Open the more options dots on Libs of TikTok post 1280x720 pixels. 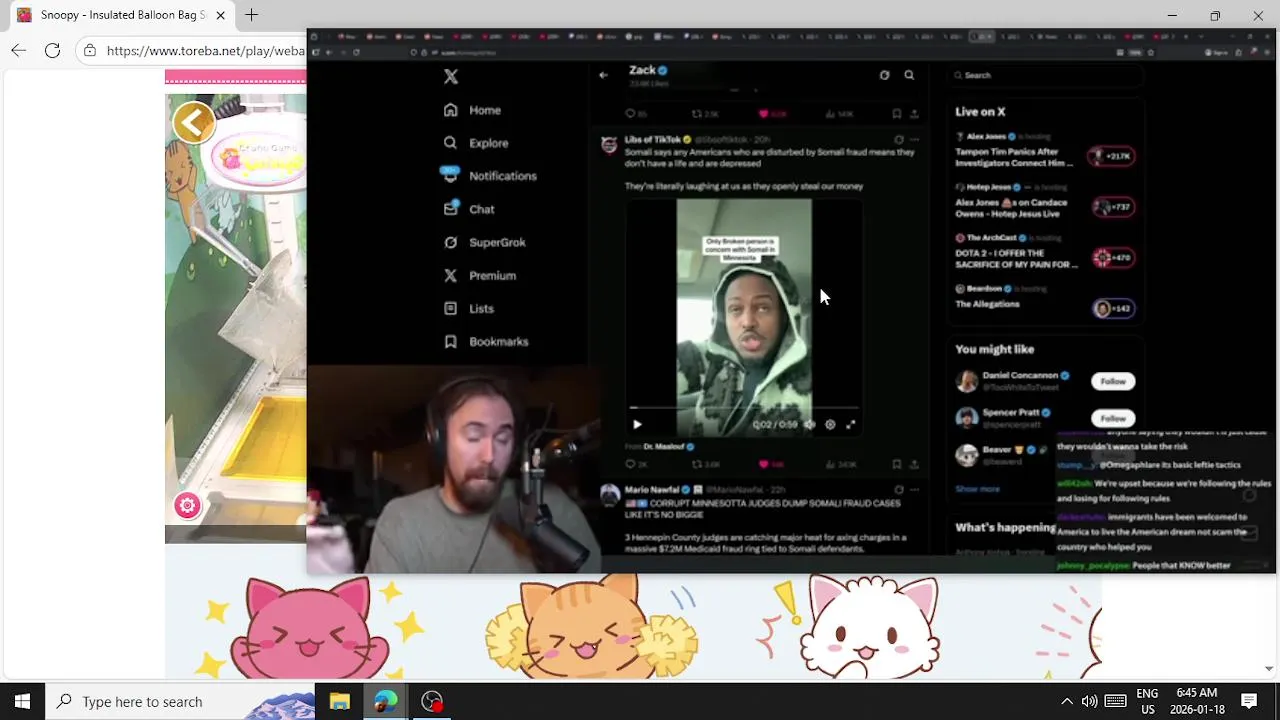pyautogui.click(x=914, y=140)
